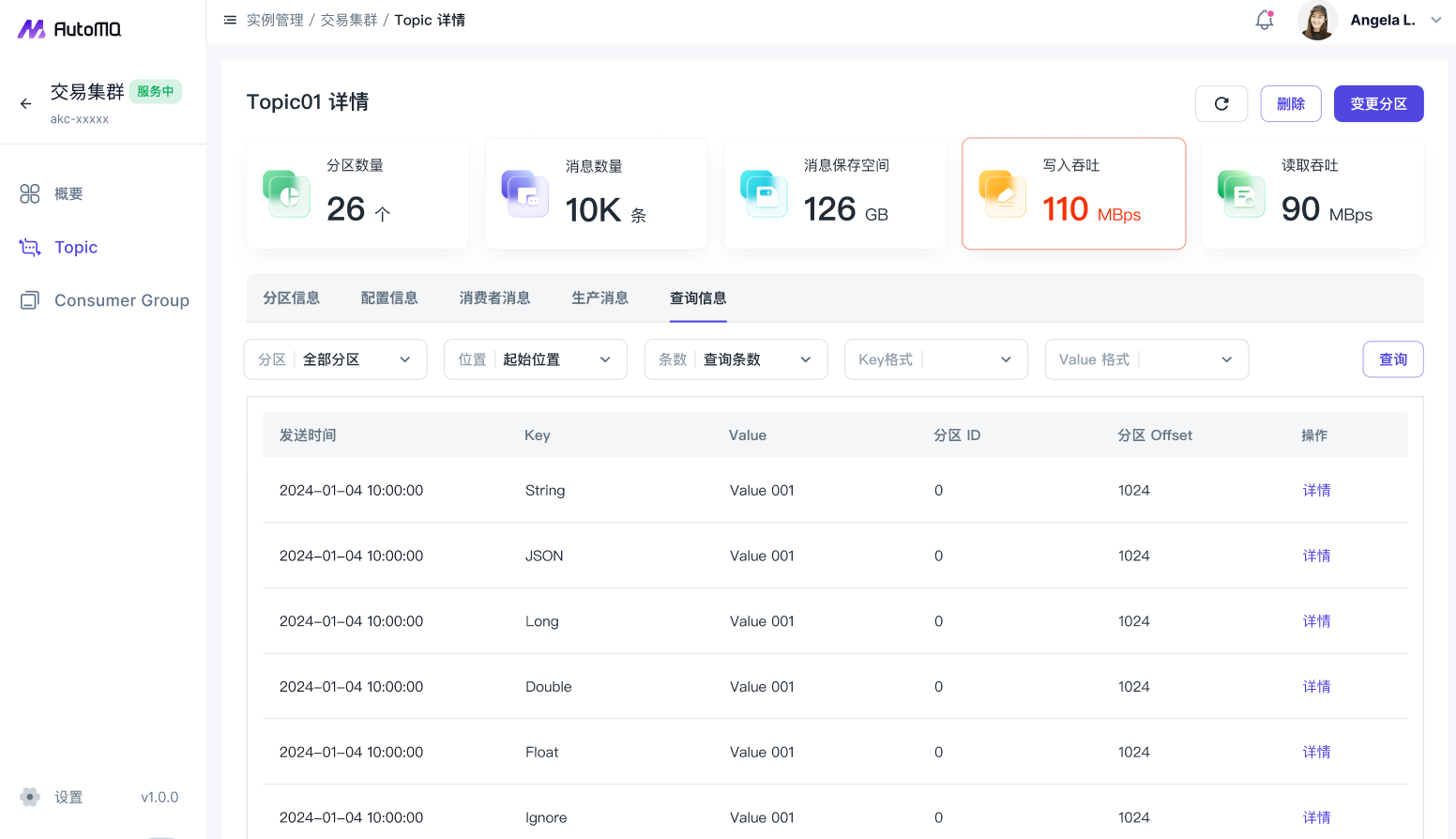Click the 写入吞吐 orange write icon
Screen dimensions: 1456x839
point(1003,193)
